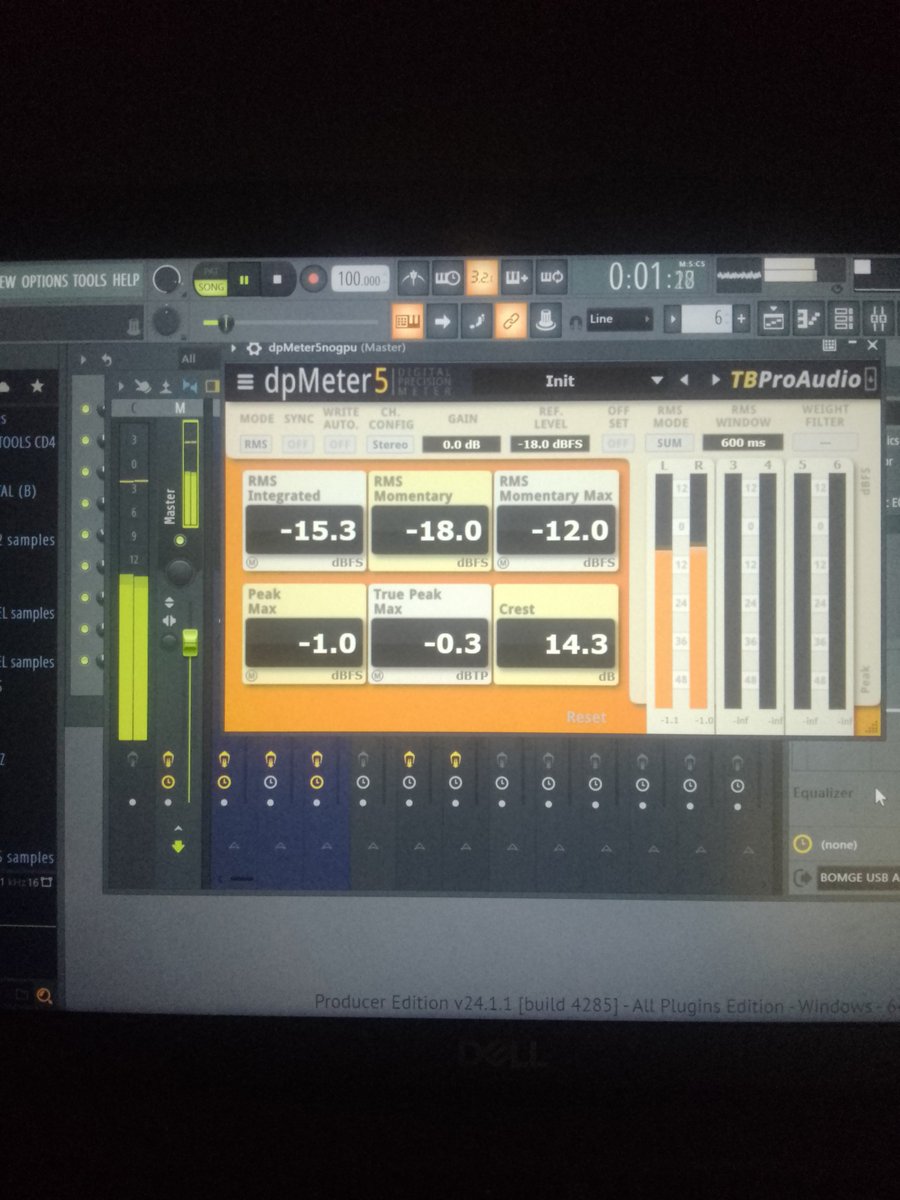Change CH. CONFIG Stereo selector
This screenshot has height=1200, width=900.
(x=390, y=444)
